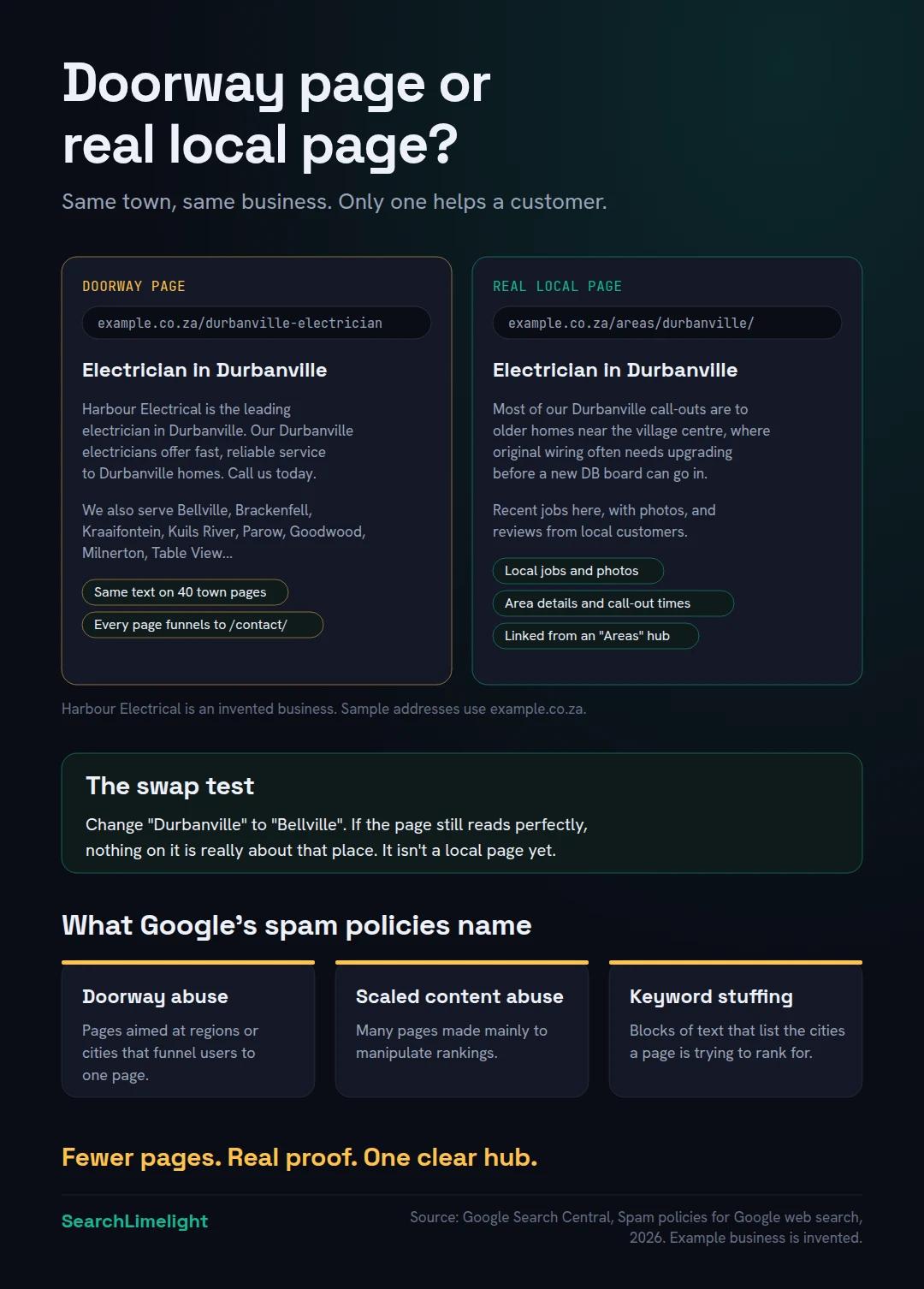Click the "Recent jobs here, with photos" text
This screenshot has height=1289, width=924.
(604, 520)
